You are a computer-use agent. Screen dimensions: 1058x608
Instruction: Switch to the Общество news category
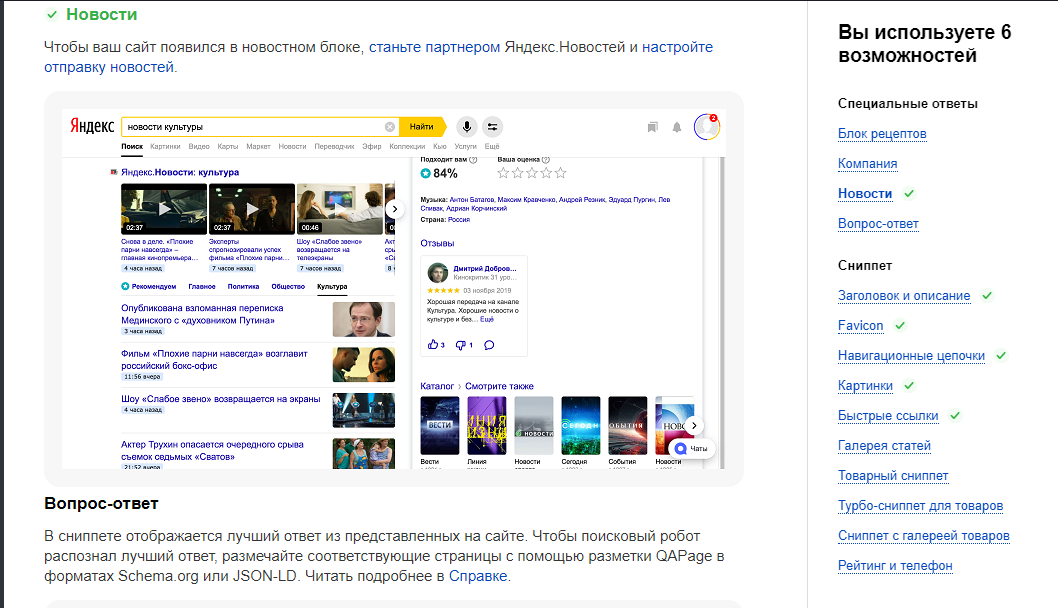pyautogui.click(x=288, y=287)
